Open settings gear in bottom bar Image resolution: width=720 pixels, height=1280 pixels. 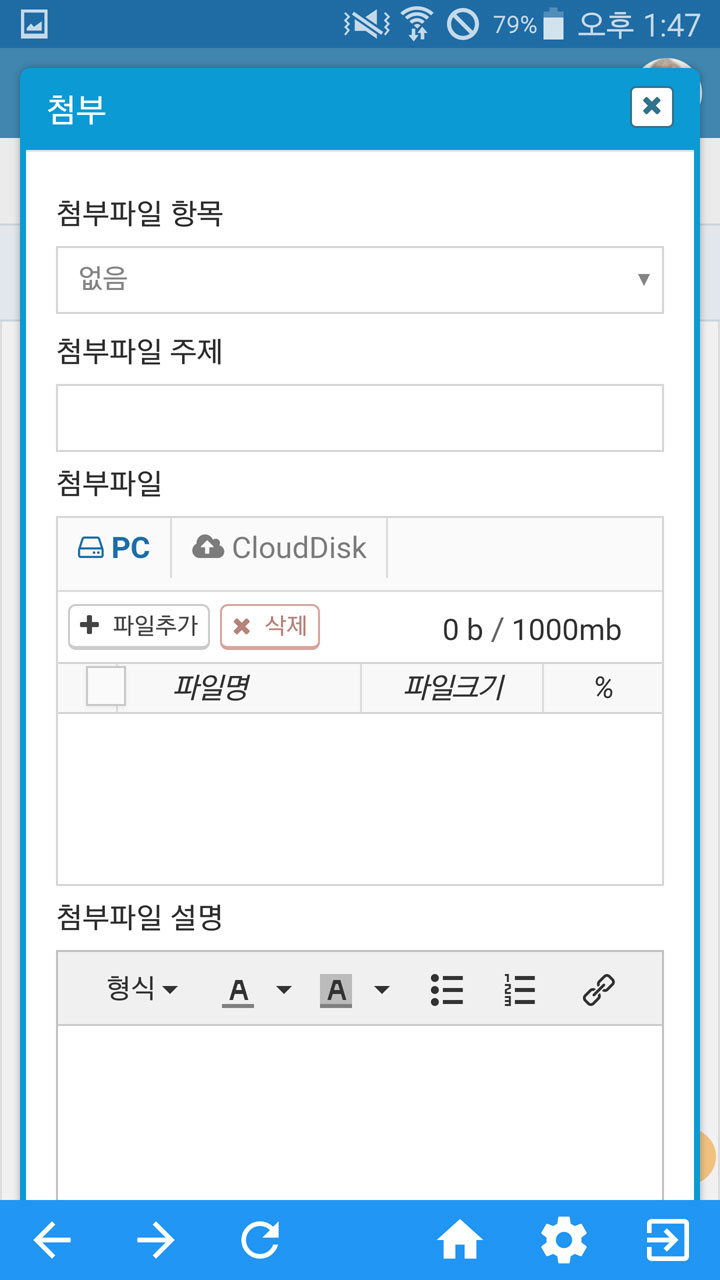click(564, 1241)
